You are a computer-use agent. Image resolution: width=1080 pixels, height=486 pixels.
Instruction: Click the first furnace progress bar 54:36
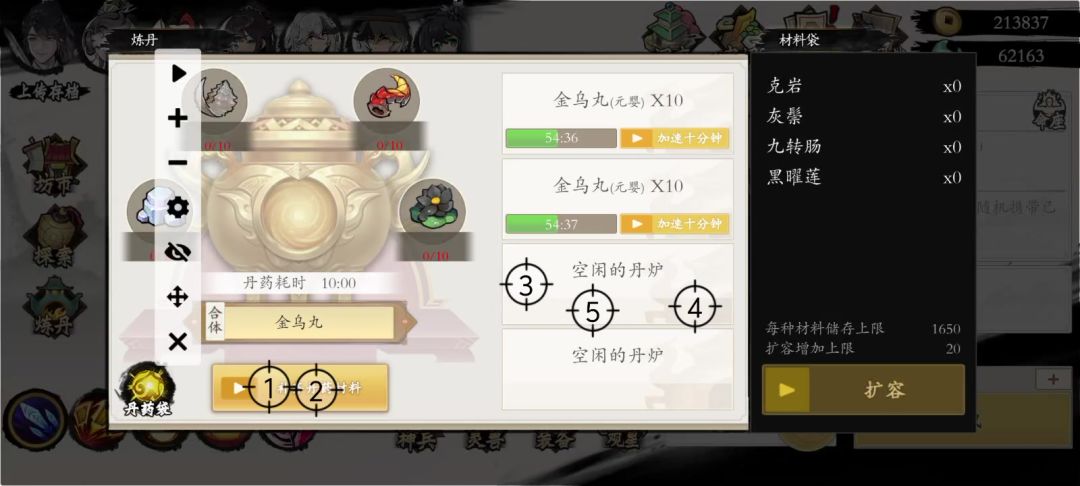click(561, 138)
